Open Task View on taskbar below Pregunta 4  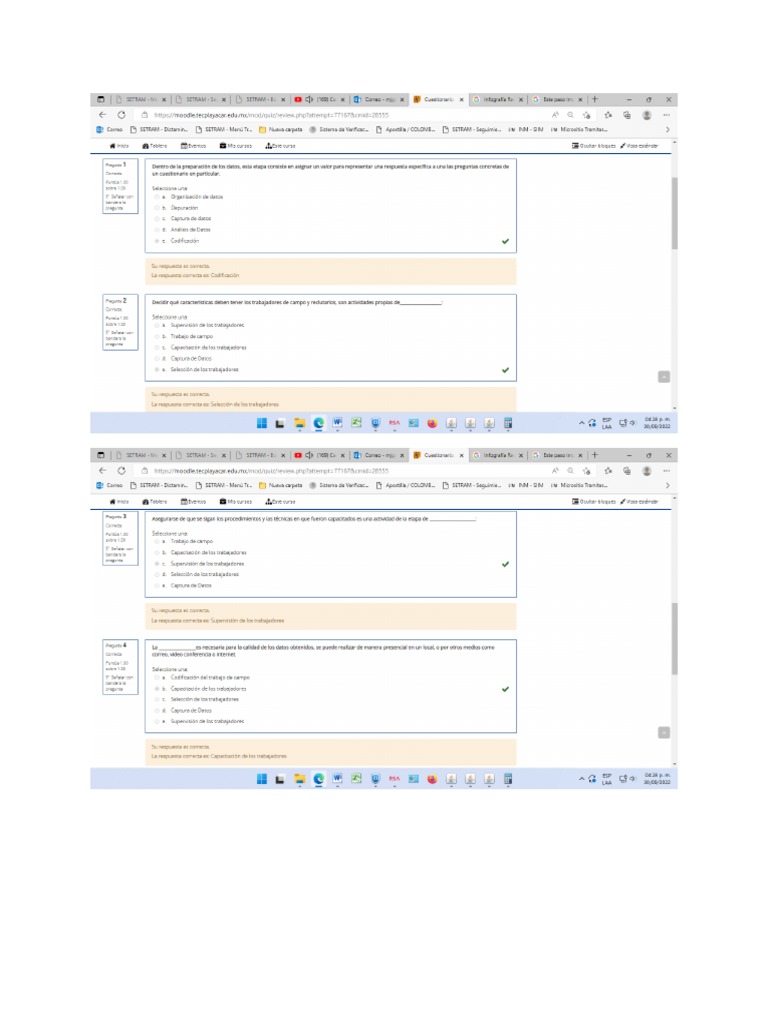point(280,779)
